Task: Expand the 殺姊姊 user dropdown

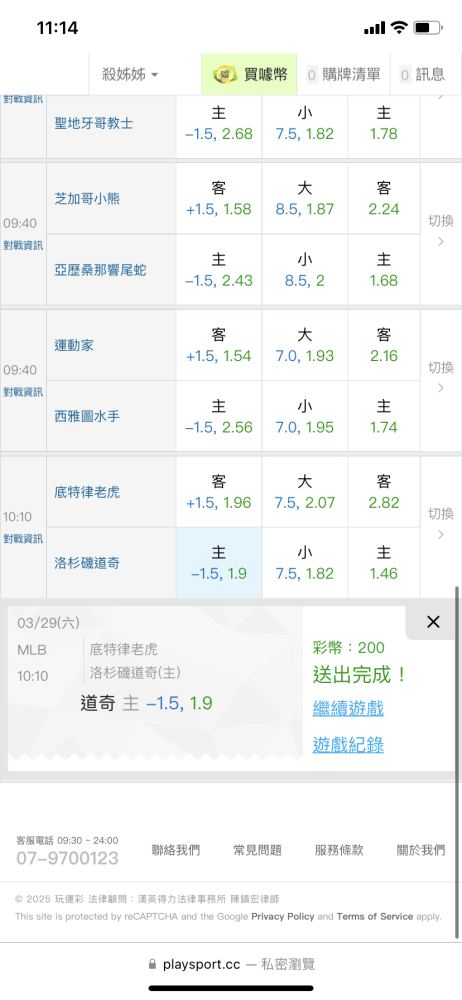Action: 130,75
